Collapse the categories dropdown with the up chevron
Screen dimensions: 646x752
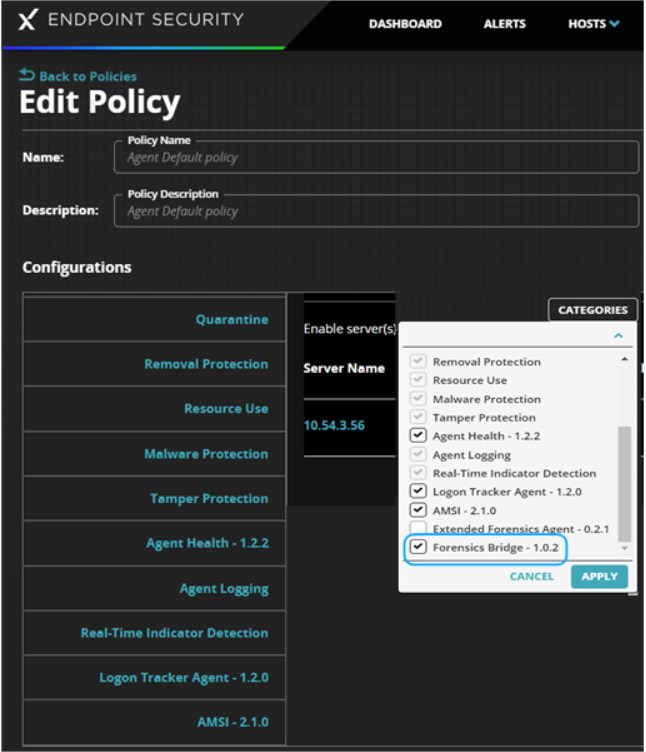point(618,336)
